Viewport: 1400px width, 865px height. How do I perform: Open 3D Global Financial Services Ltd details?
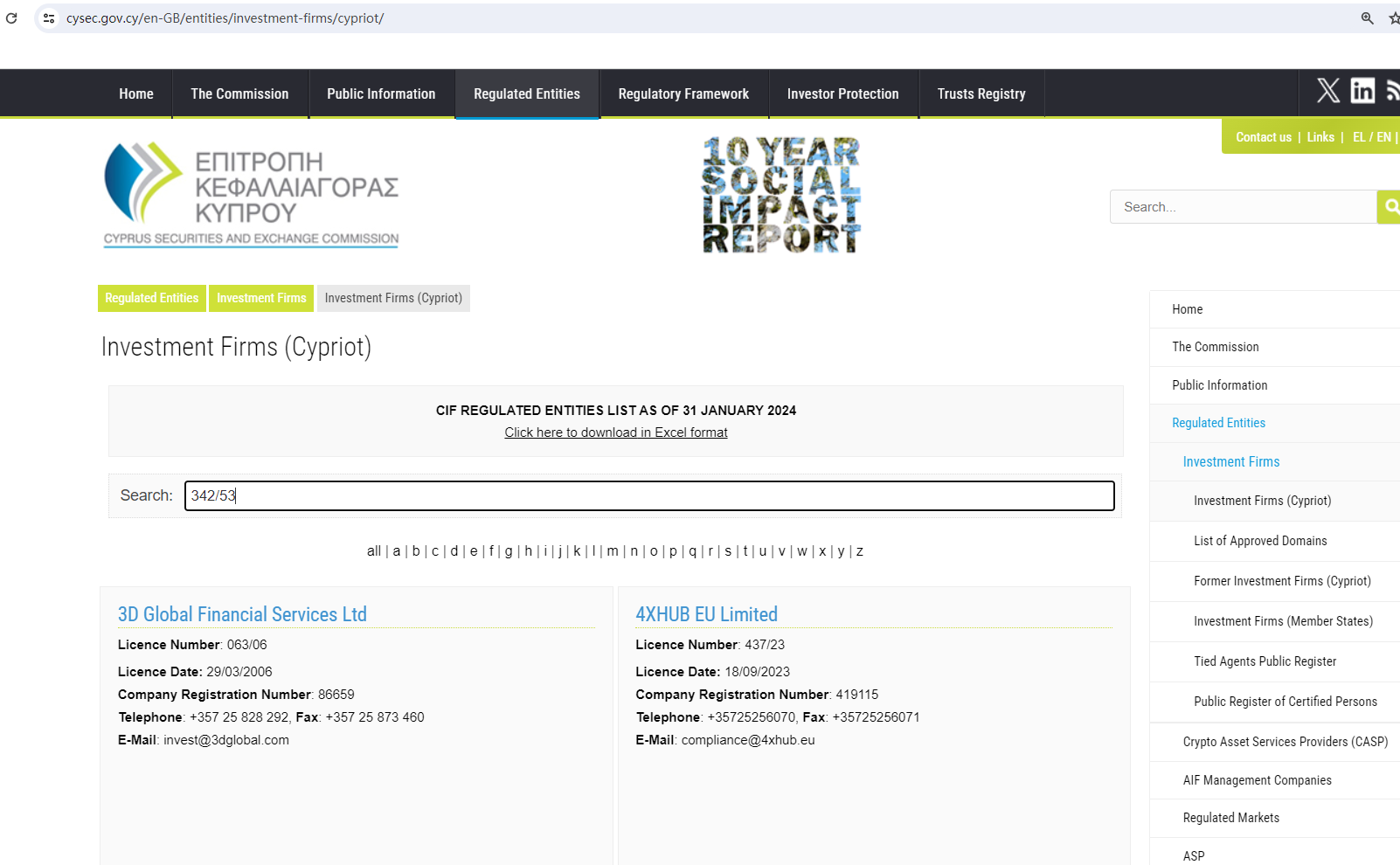pyautogui.click(x=242, y=614)
